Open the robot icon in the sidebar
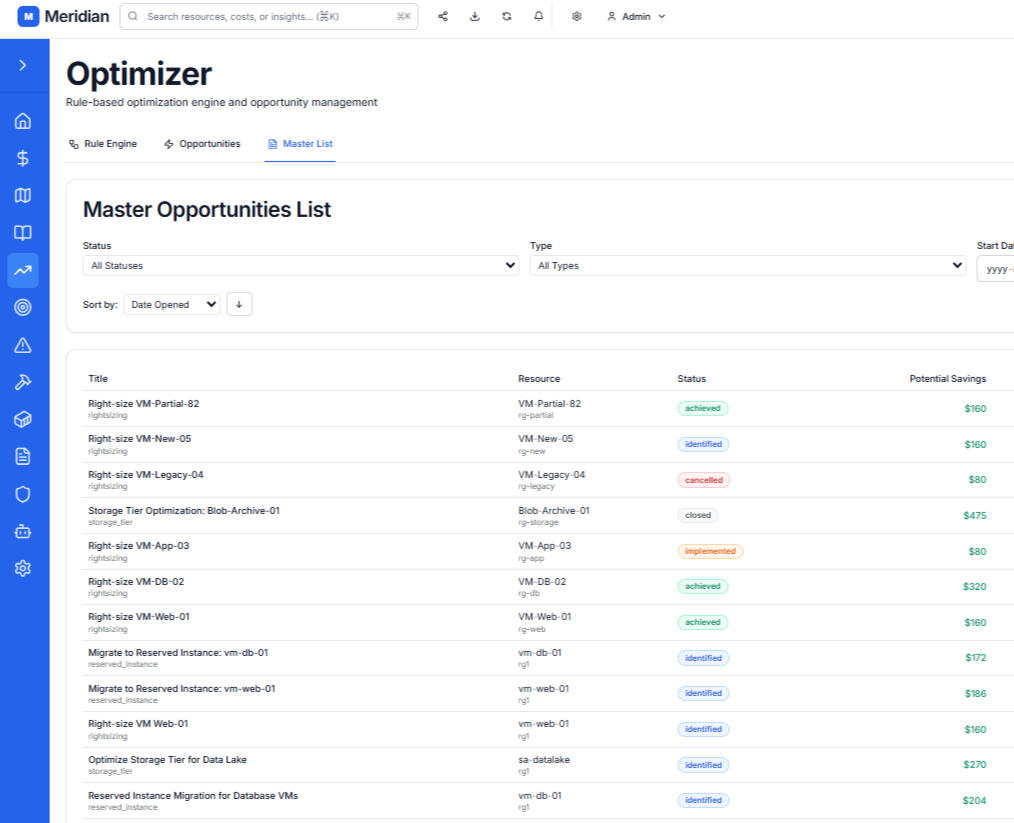The height and width of the screenshot is (823, 1014). coord(23,531)
